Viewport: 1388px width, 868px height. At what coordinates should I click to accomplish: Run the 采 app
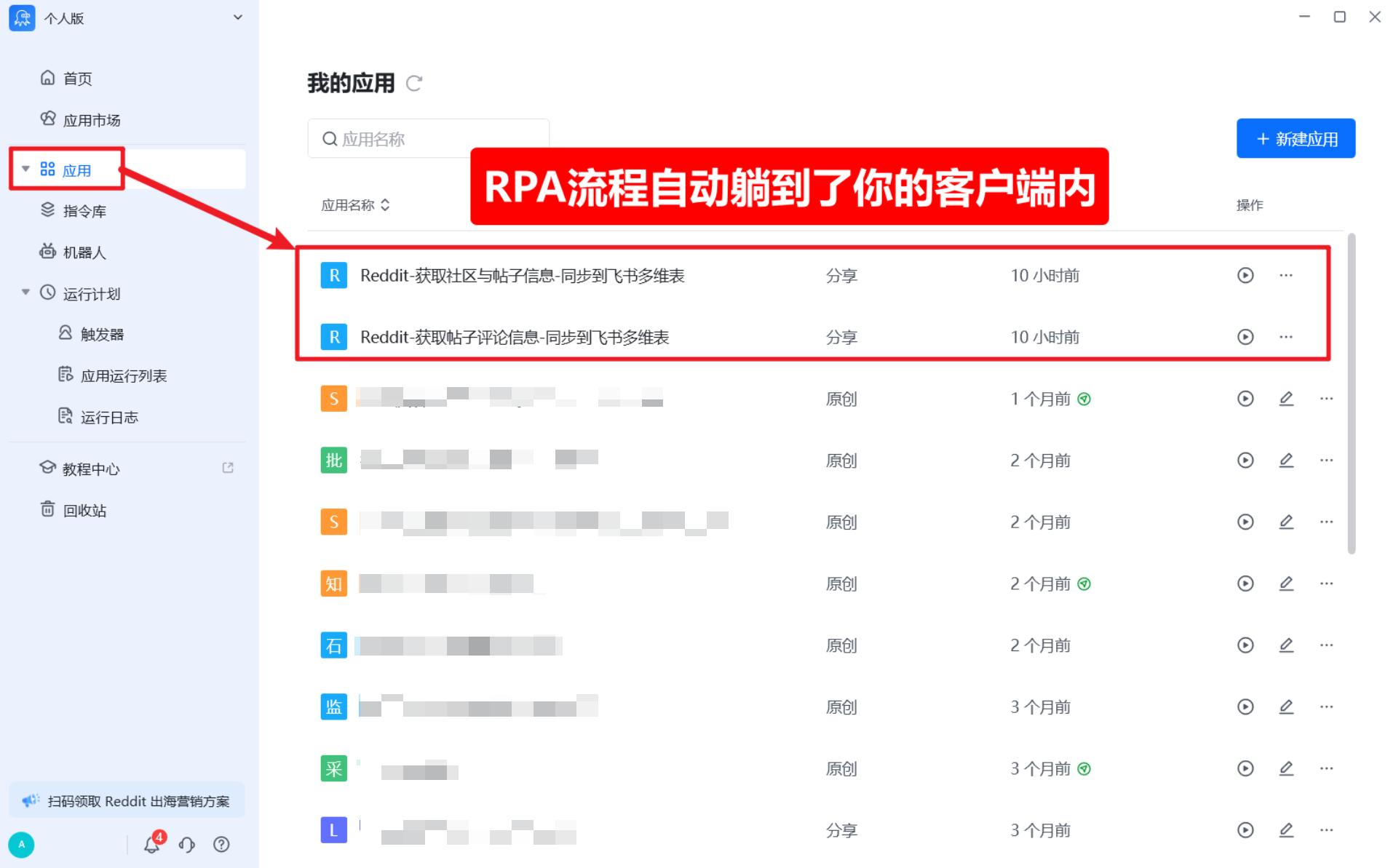coord(1245,768)
